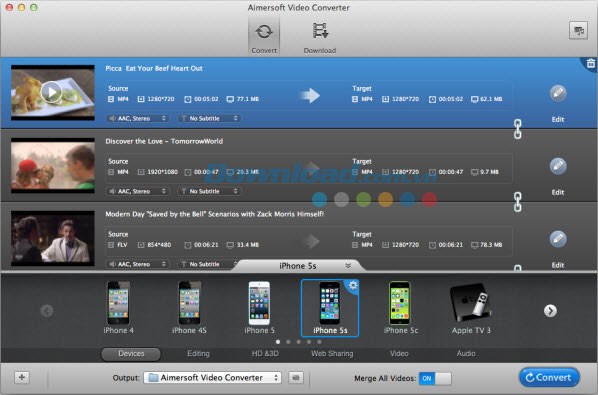Click the title 'Discover the Love - TomorrowWorld'
This screenshot has width=598, height=395.
164,141
